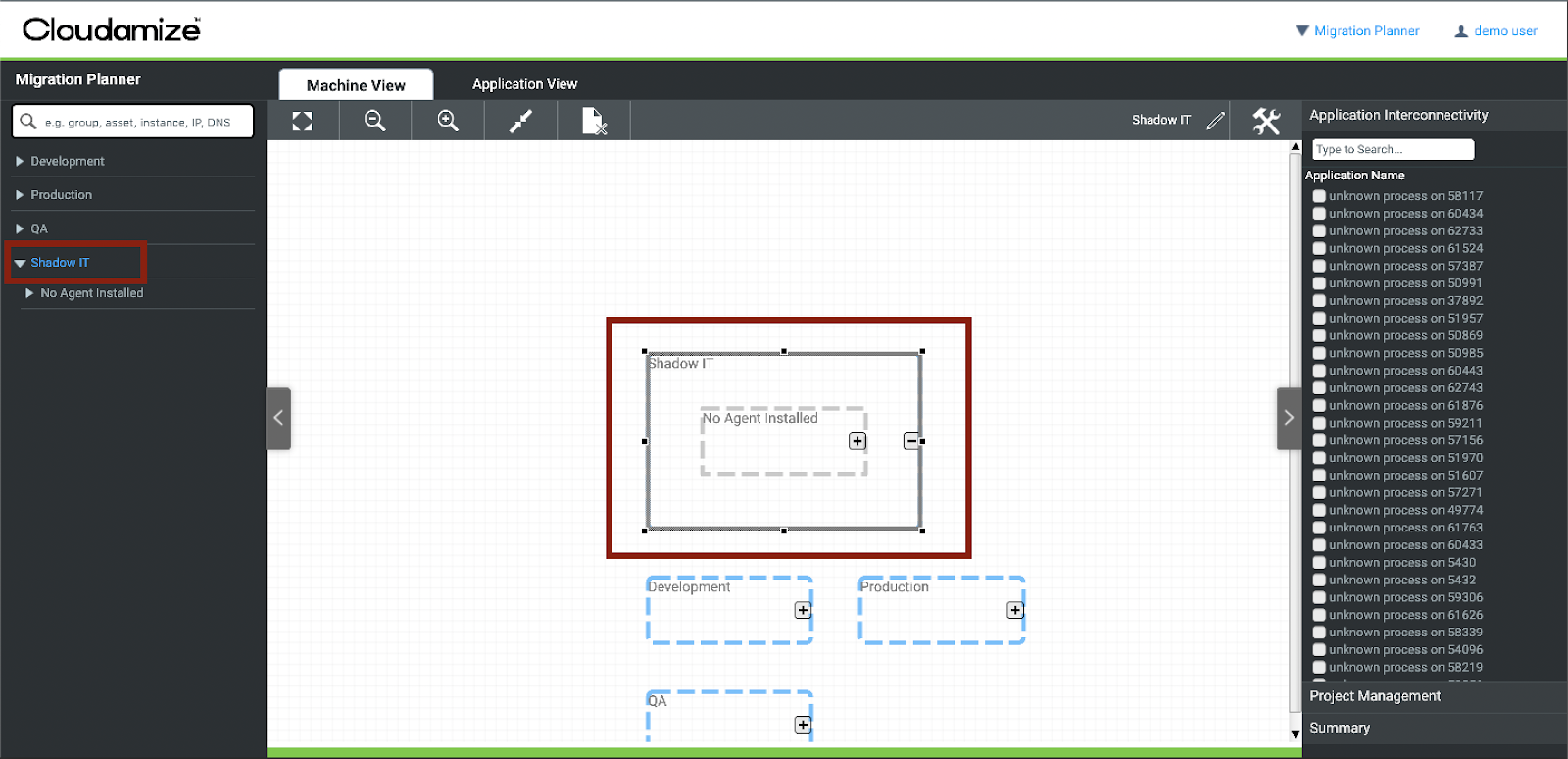Switch to the Application View tab
The width and height of the screenshot is (1568, 759).
524,84
